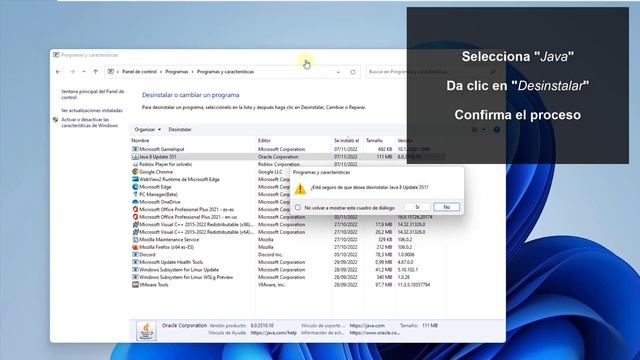
Task: Open Ver actualizaciones instaladas
Action: [92, 111]
